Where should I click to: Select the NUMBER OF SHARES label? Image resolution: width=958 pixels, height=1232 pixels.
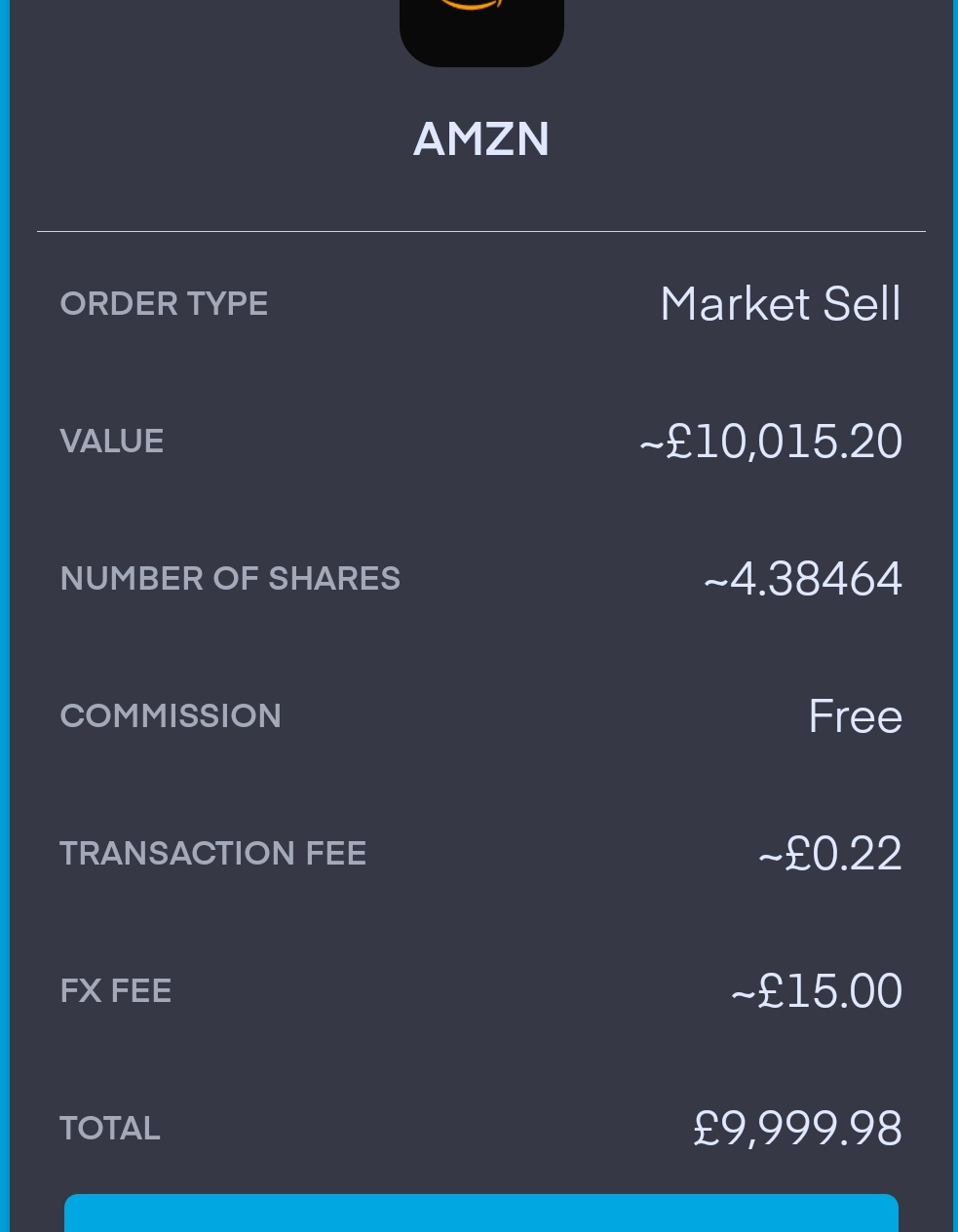[230, 579]
